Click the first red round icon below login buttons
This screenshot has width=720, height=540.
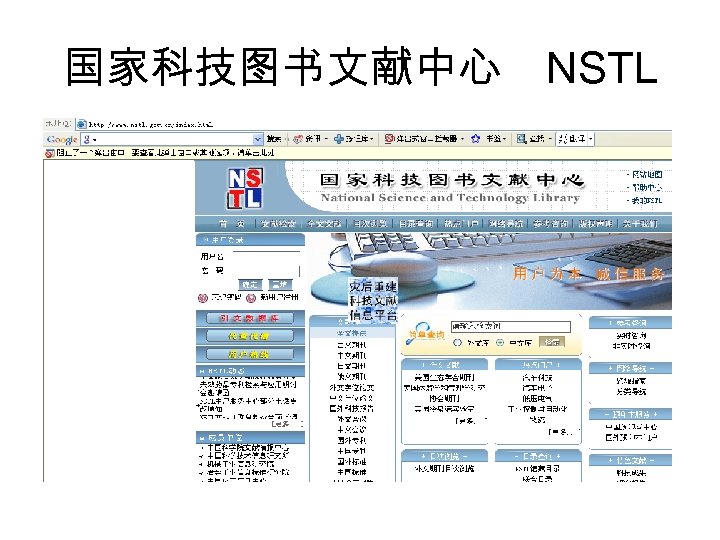[x=202, y=298]
